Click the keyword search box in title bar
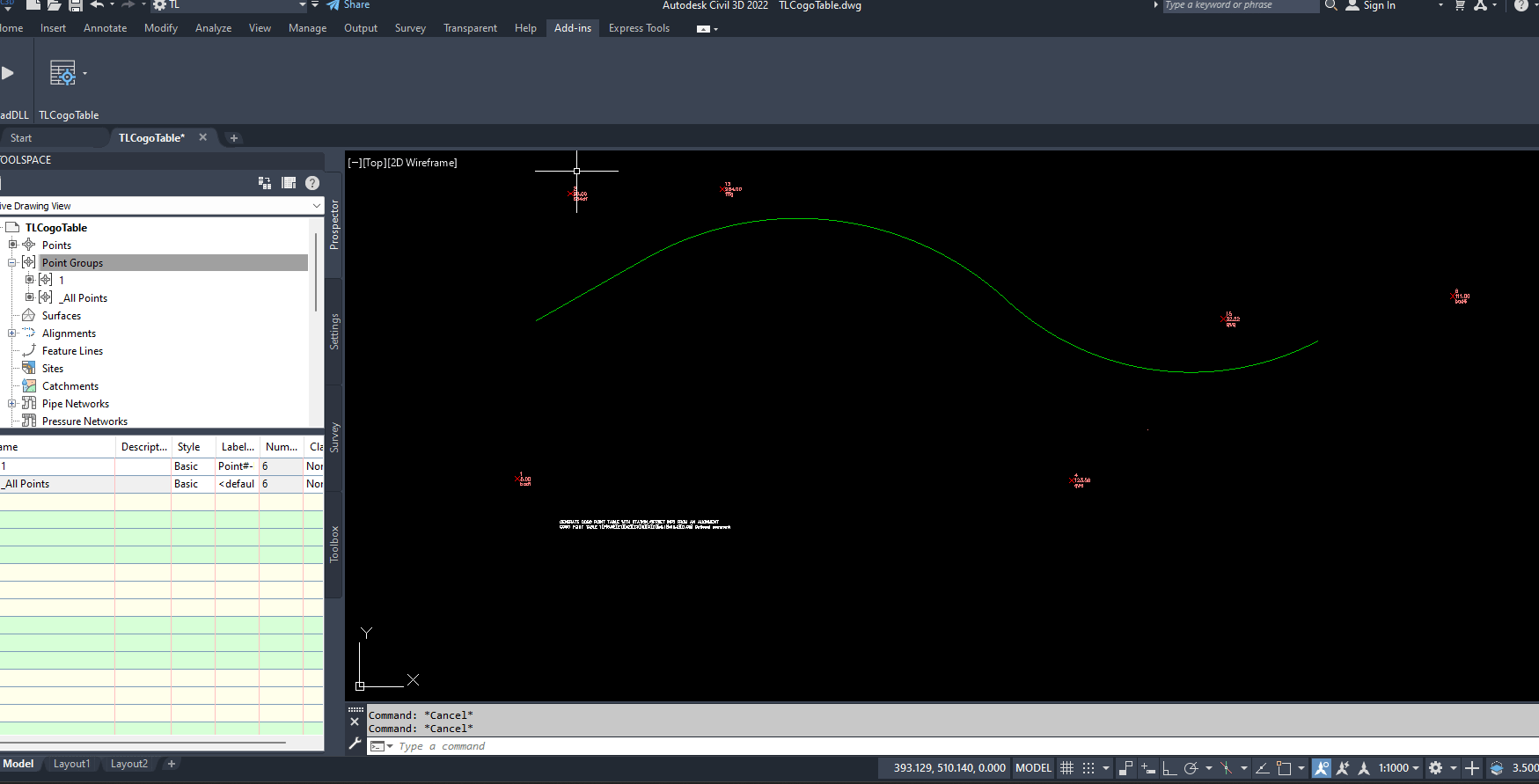This screenshot has height=784, width=1539. (x=1240, y=5)
